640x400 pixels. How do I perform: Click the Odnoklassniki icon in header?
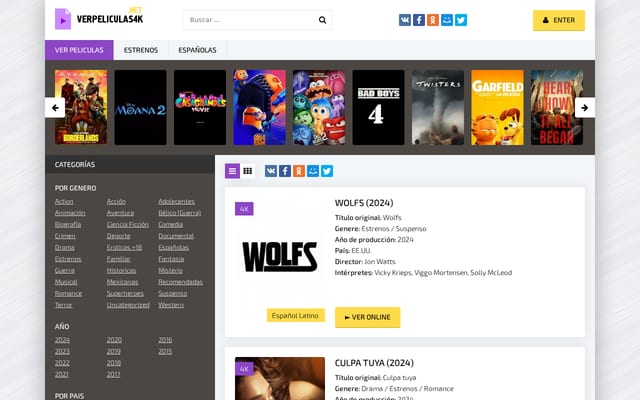(433, 20)
